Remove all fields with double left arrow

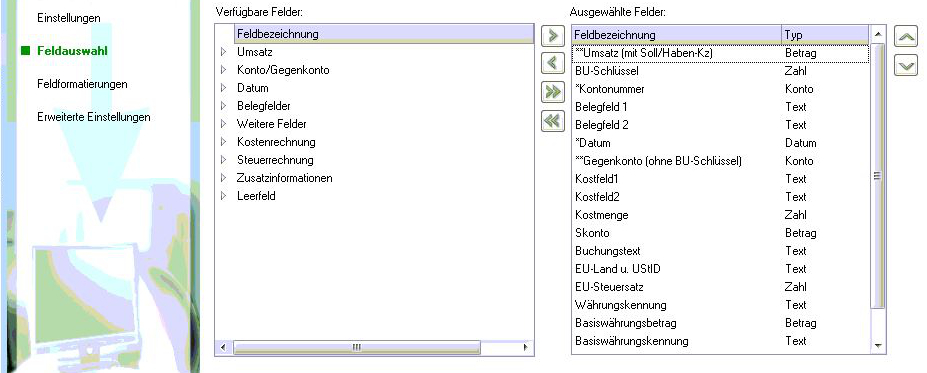tap(553, 121)
